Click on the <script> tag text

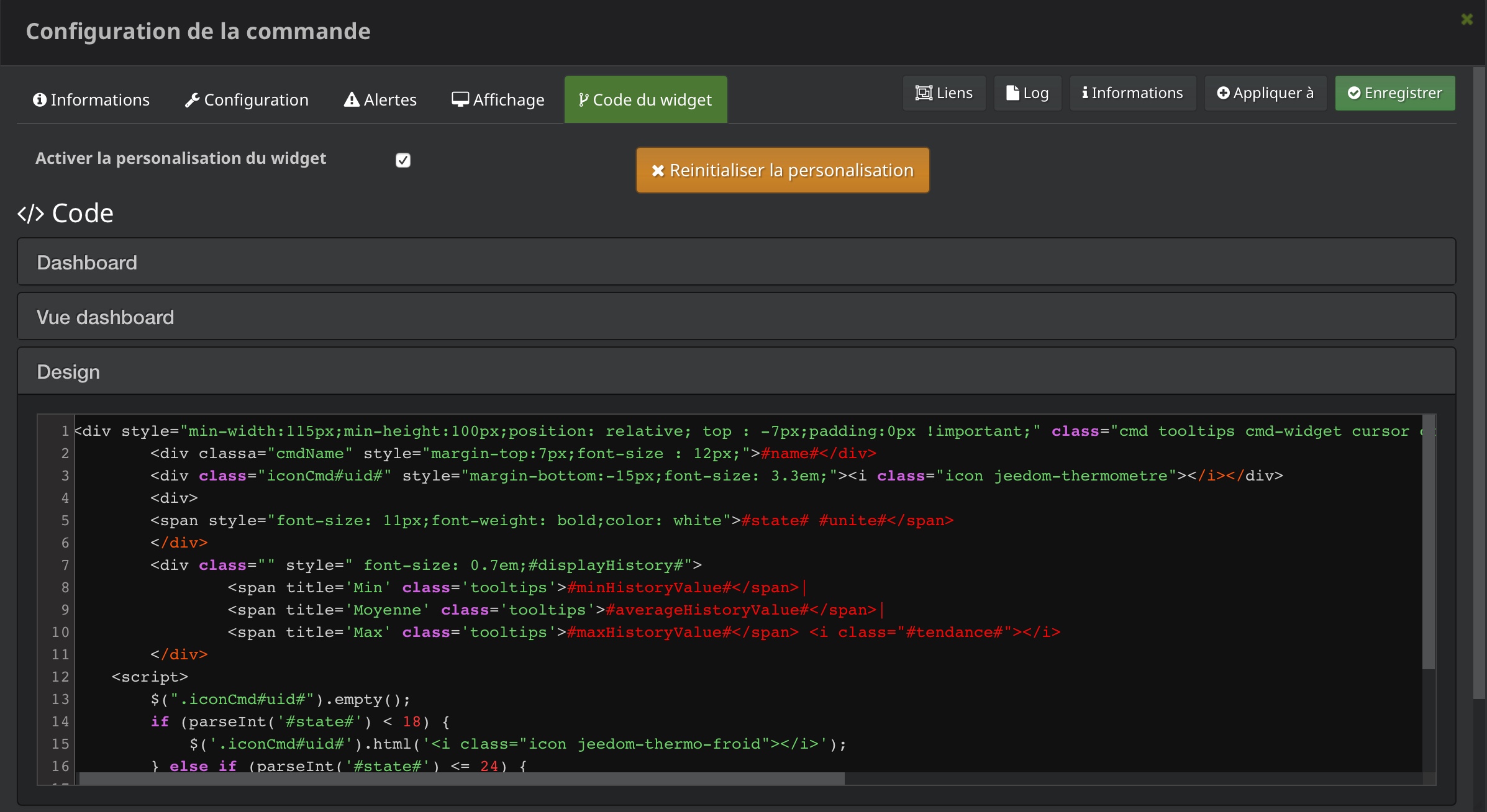point(150,677)
